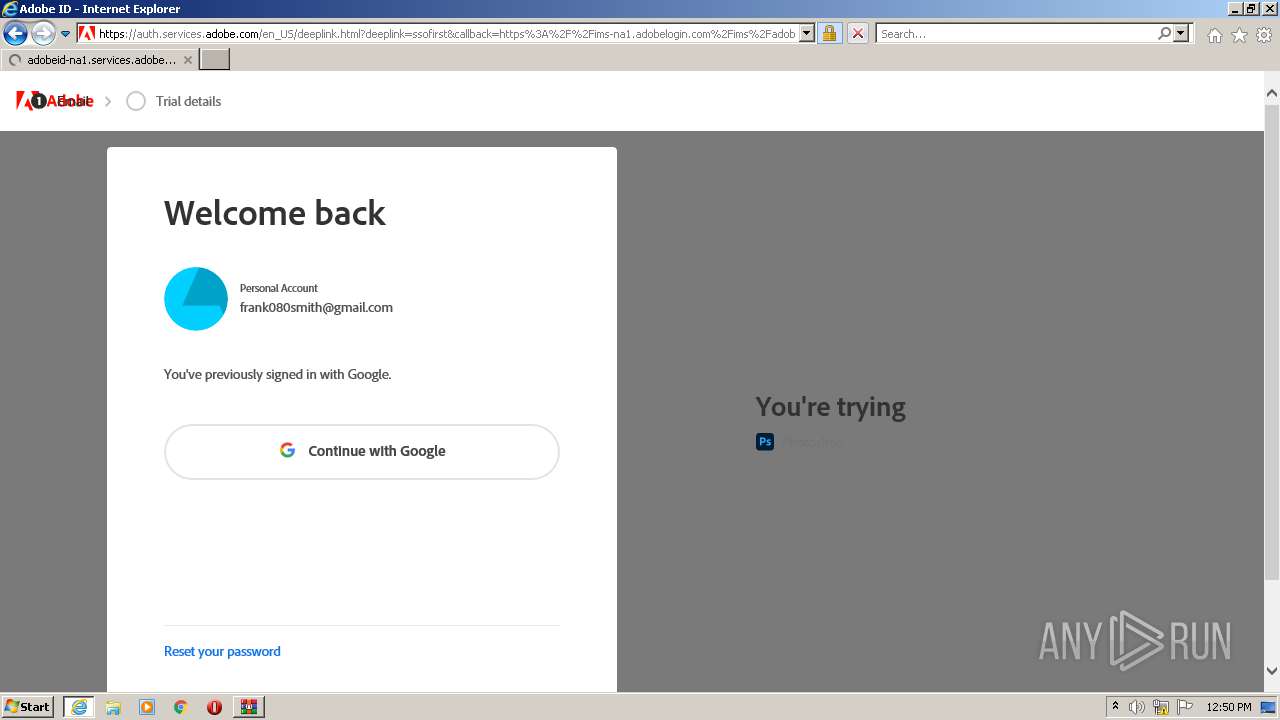This screenshot has height=720, width=1280.
Task: Click the Adobe favicon in address bar
Action: coord(87,33)
